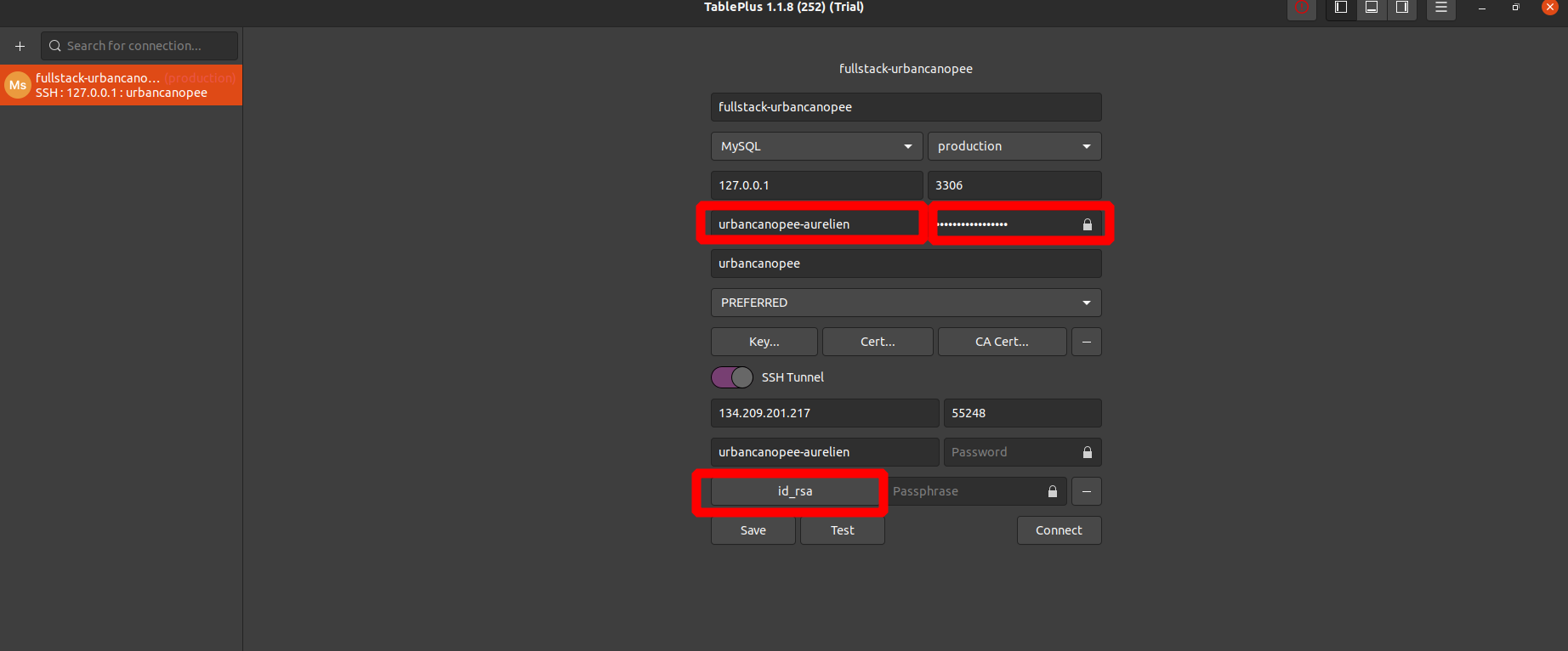
Task: Open the production environment dropdown
Action: point(1014,146)
